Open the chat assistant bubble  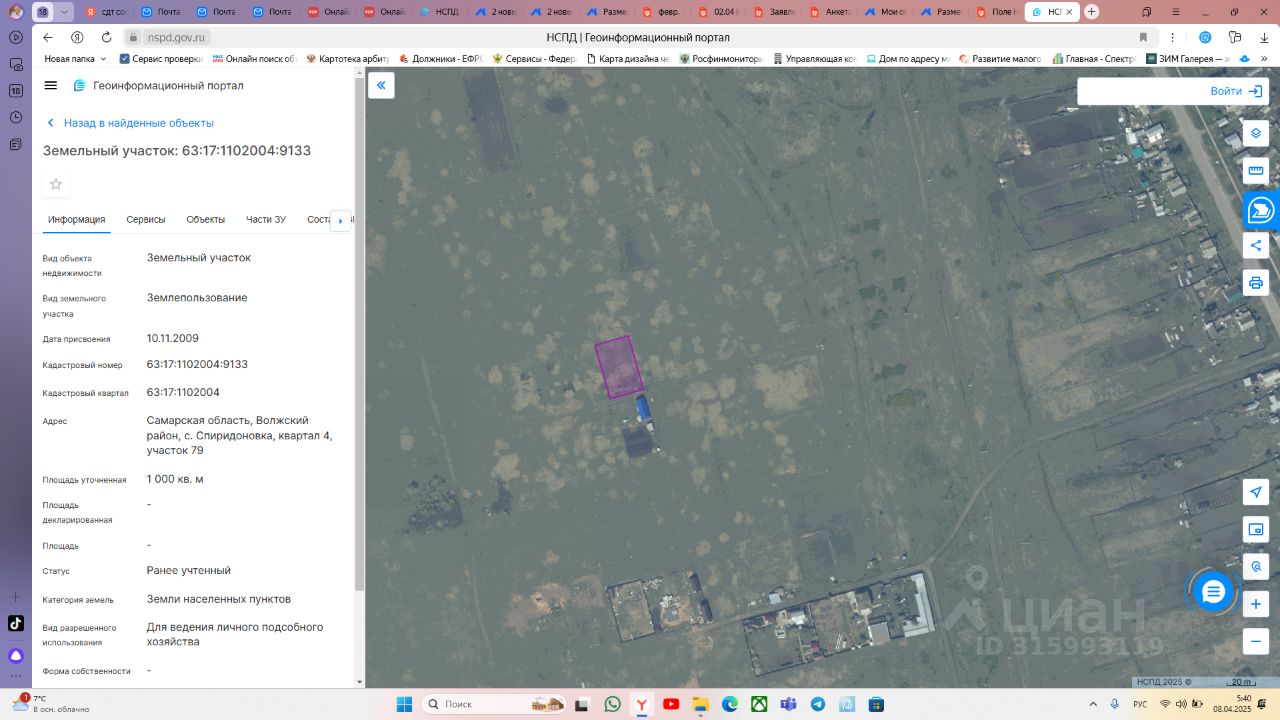[1213, 592]
